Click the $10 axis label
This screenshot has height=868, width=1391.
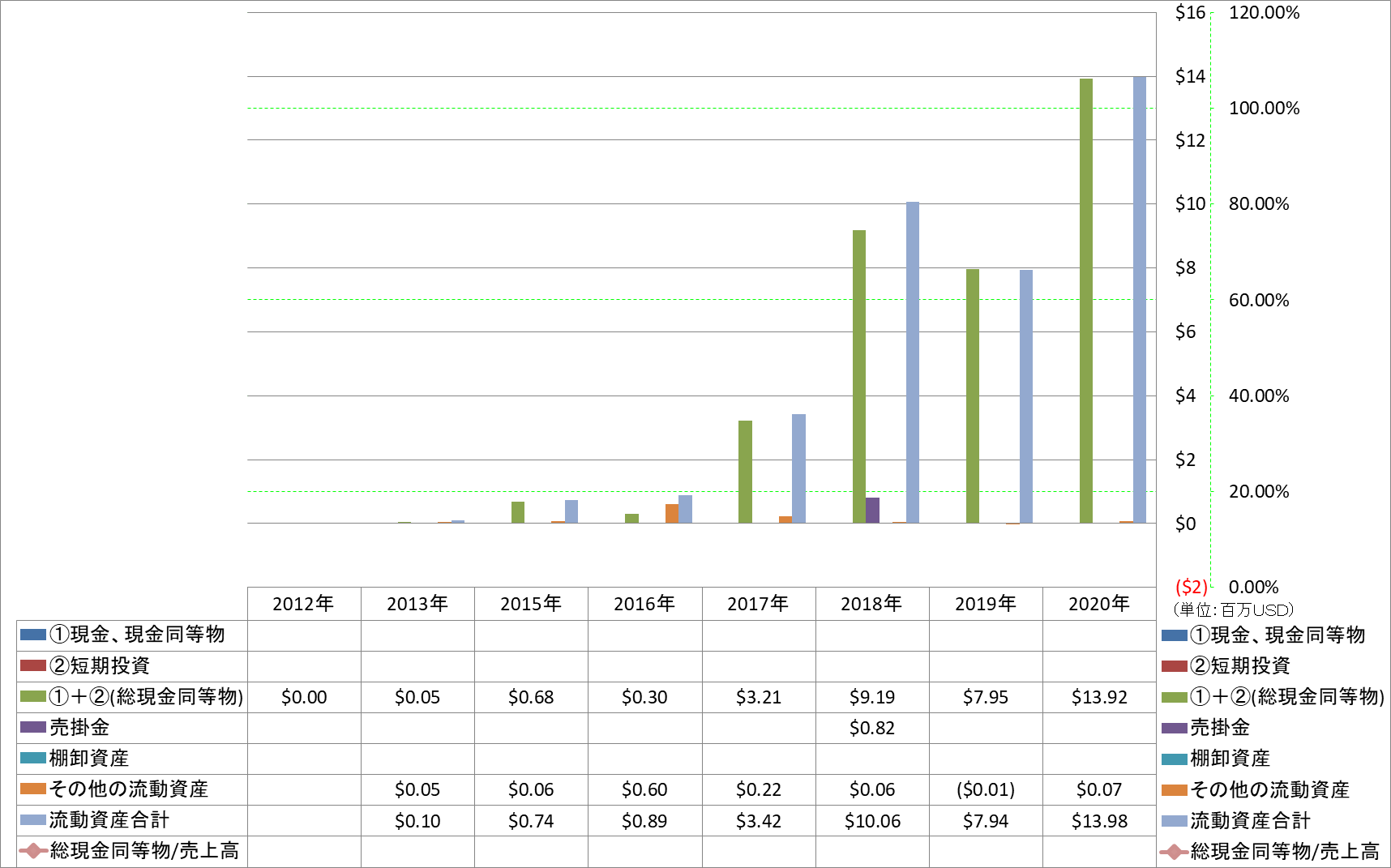(1190, 203)
